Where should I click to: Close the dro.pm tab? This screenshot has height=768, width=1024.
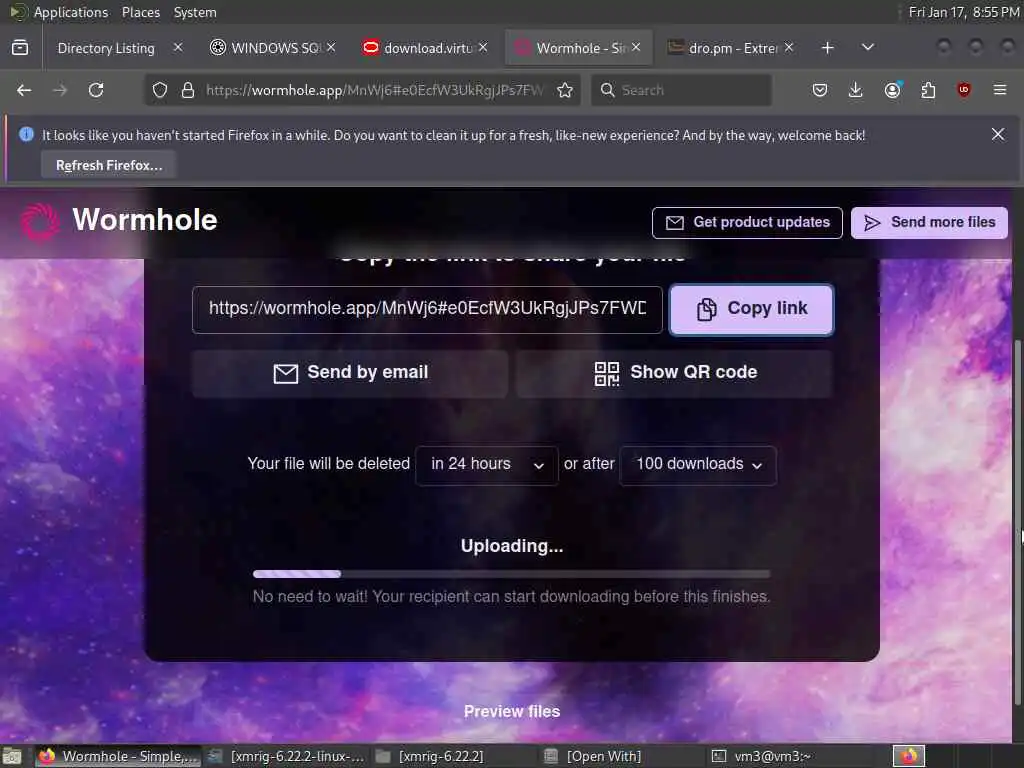pos(789,47)
